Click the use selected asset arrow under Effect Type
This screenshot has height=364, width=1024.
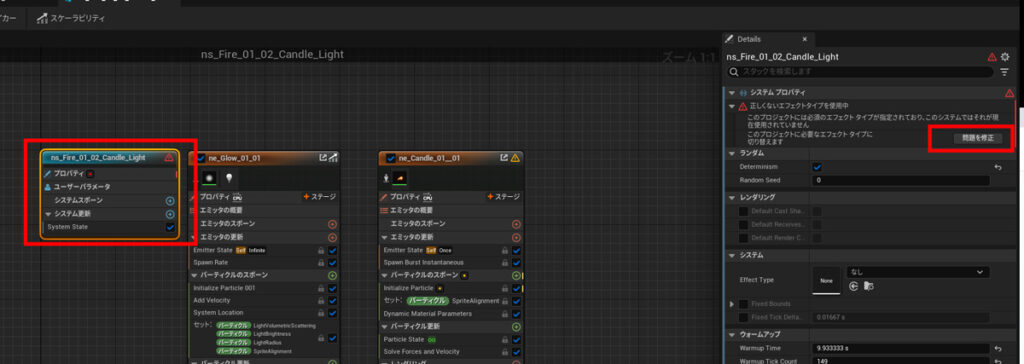click(x=853, y=286)
